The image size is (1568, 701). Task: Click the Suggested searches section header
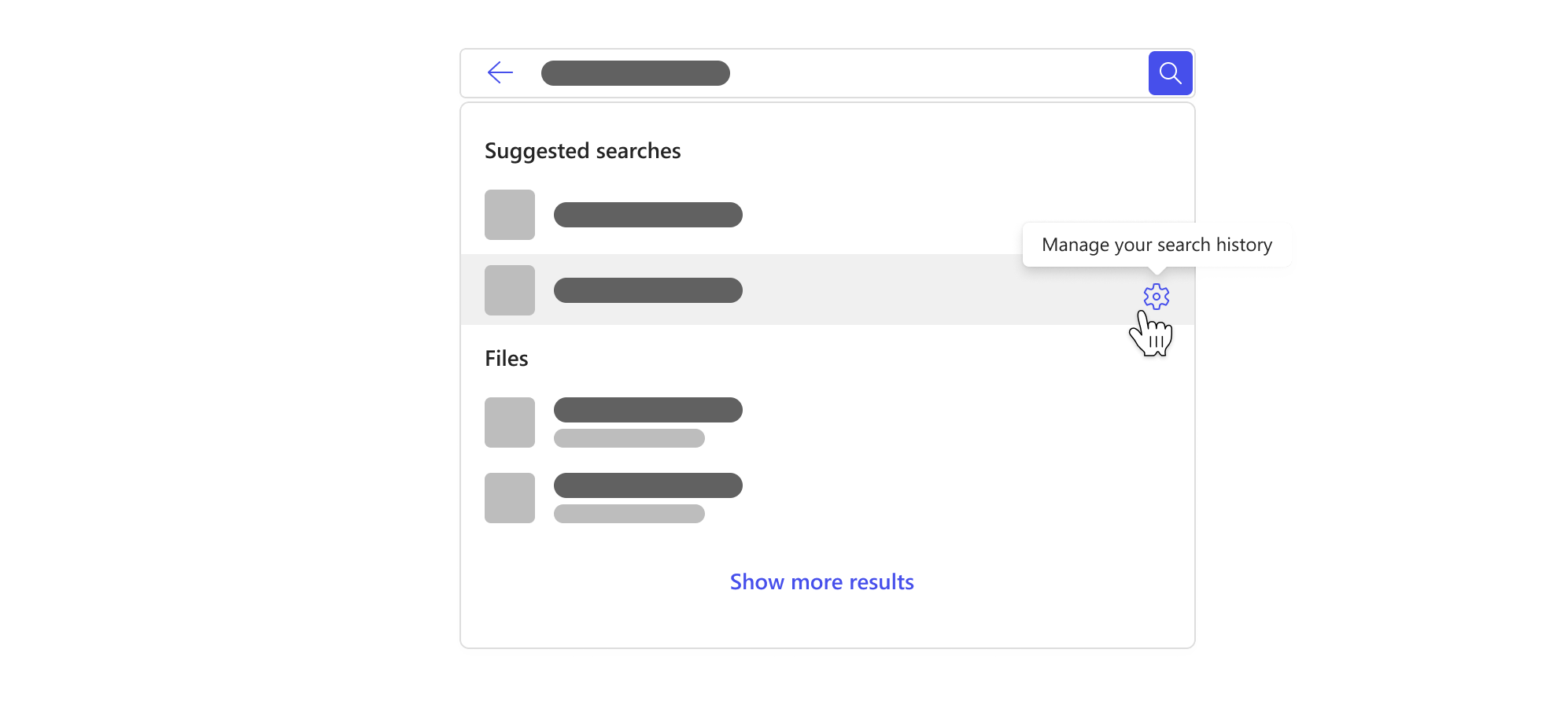582,150
